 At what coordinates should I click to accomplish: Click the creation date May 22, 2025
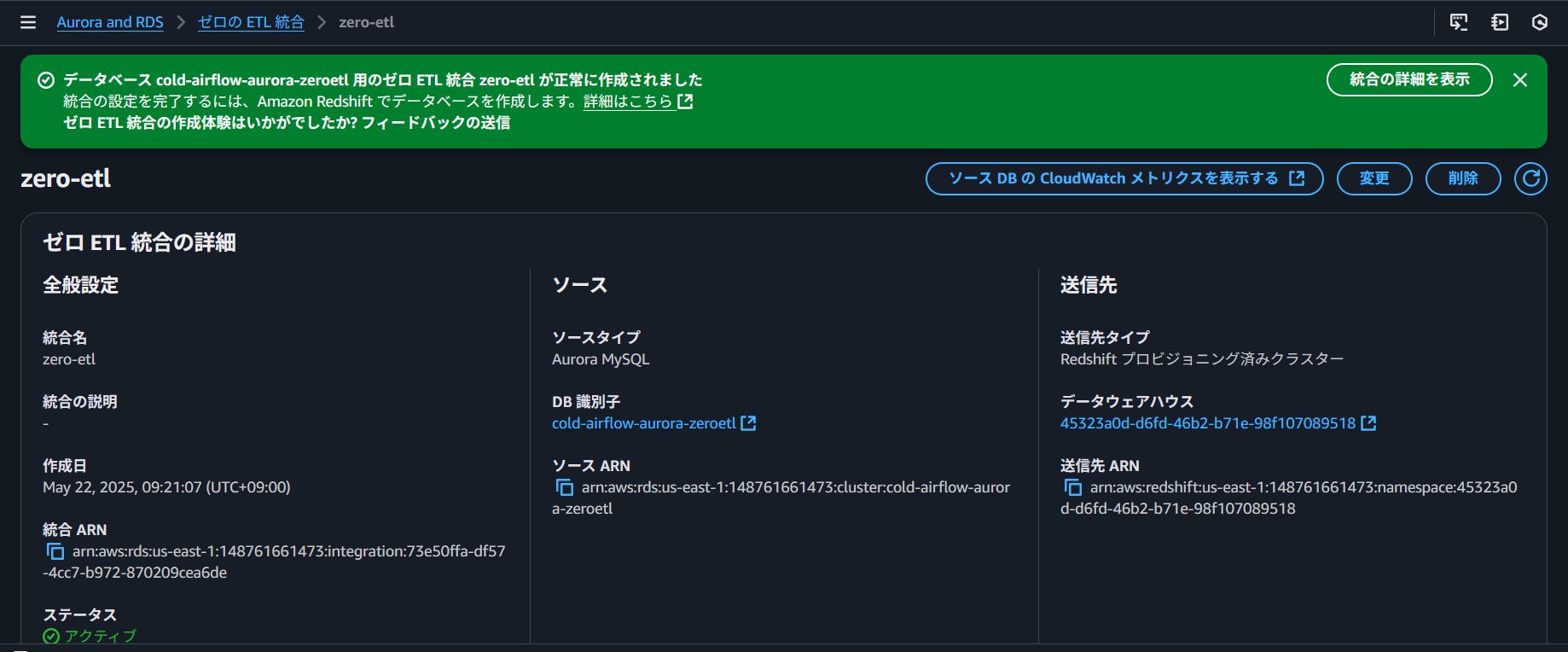166,487
